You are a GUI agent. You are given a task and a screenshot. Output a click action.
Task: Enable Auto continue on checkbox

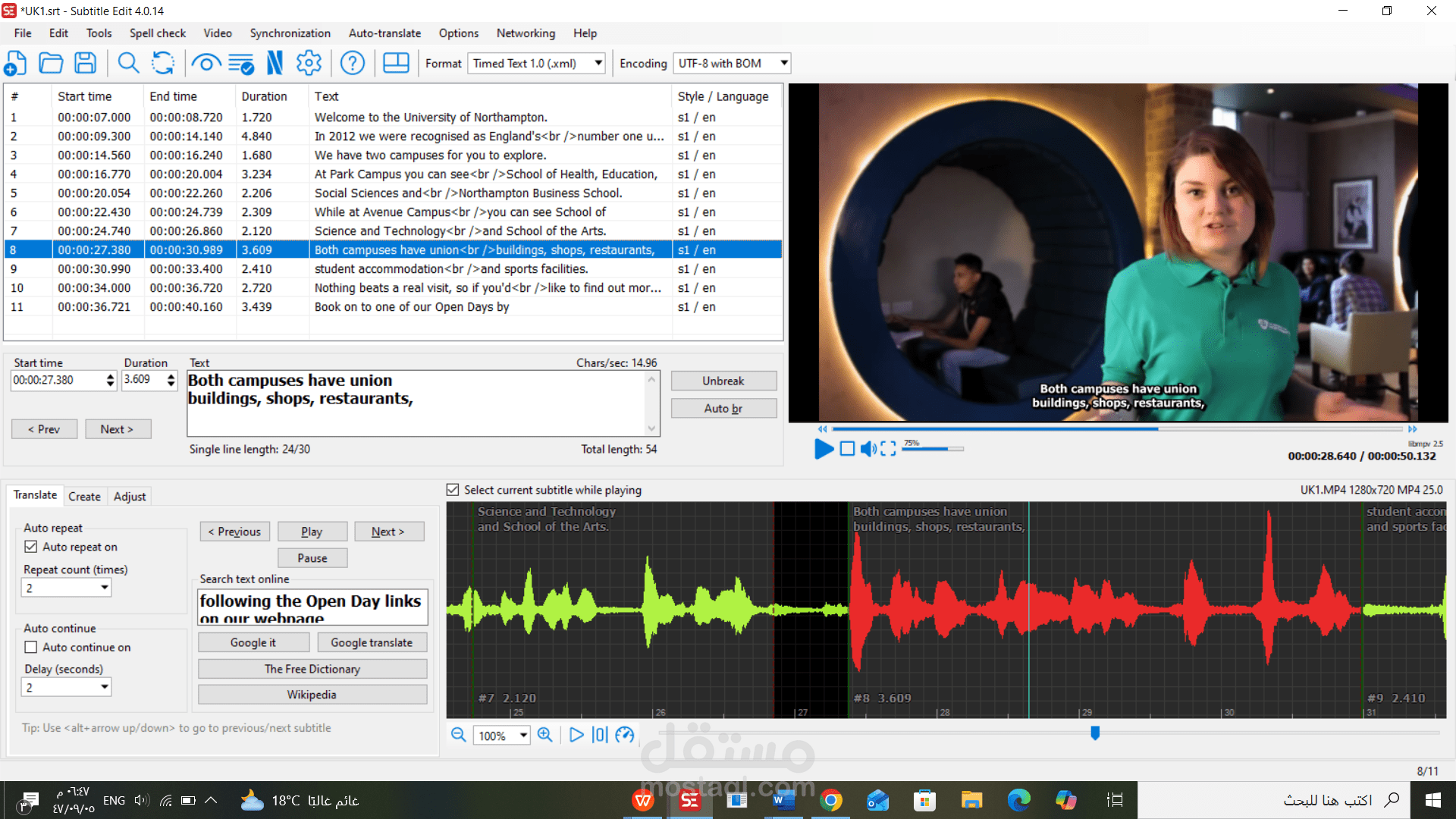click(31, 647)
